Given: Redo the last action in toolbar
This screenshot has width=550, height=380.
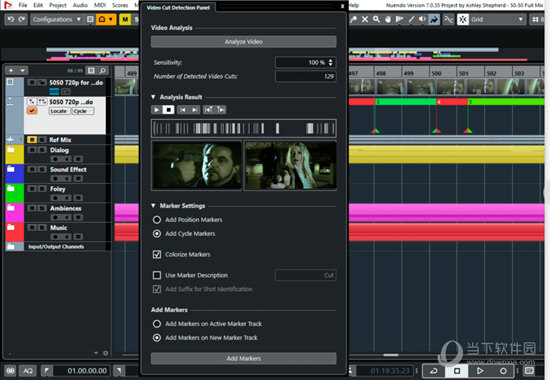Looking at the screenshot, I should coord(22,19).
